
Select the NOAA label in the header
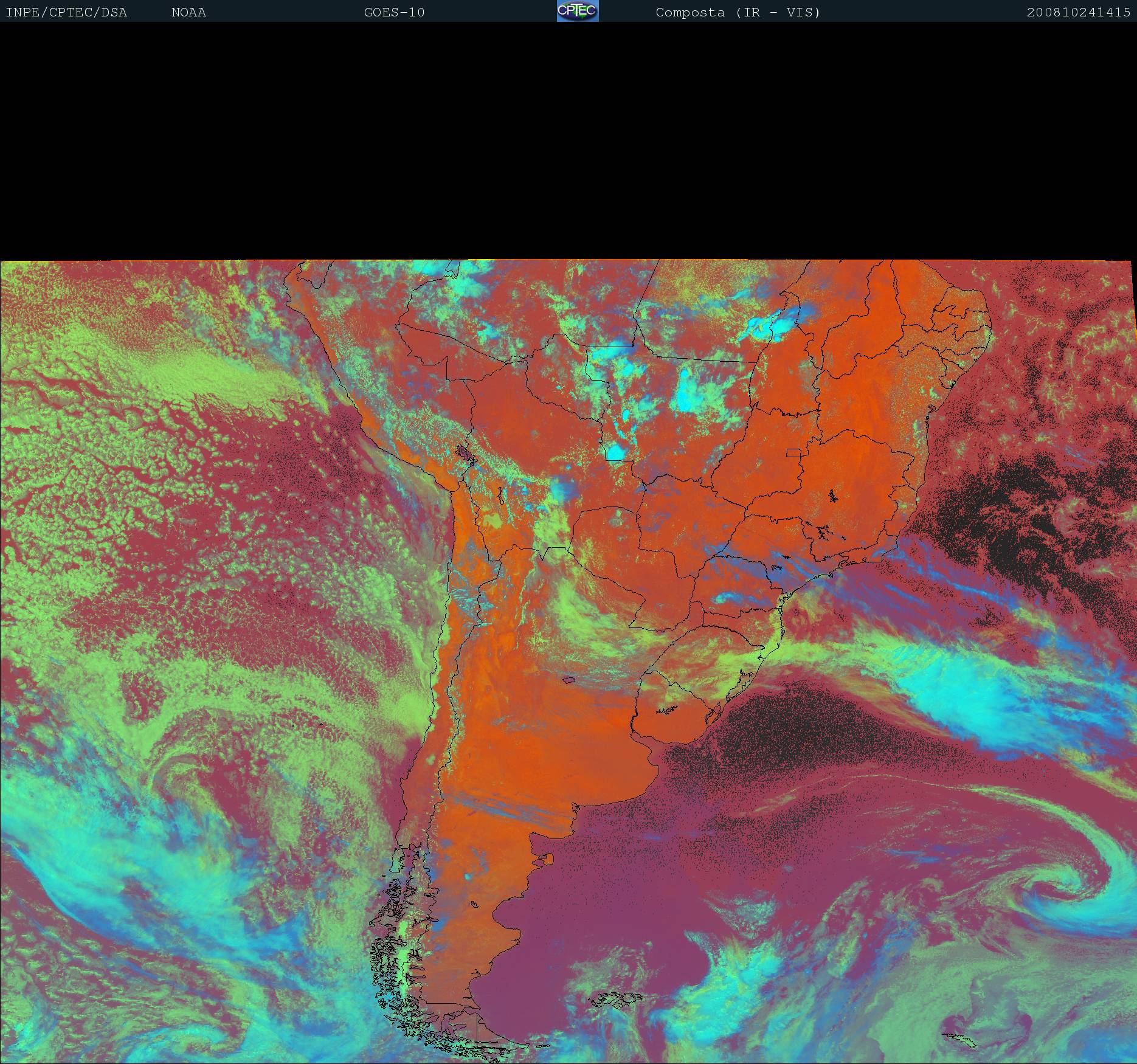point(188,12)
